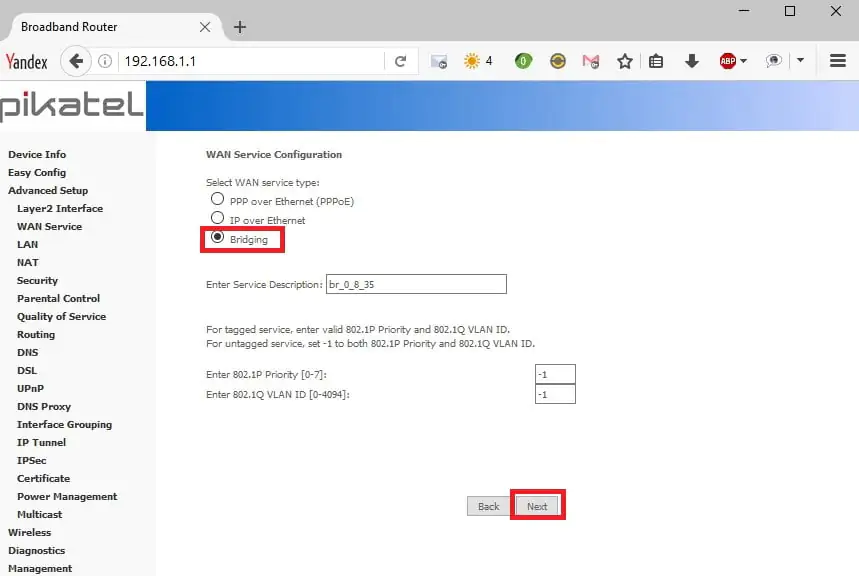Open the bookmarks list icon
The width and height of the screenshot is (859, 576).
point(656,61)
